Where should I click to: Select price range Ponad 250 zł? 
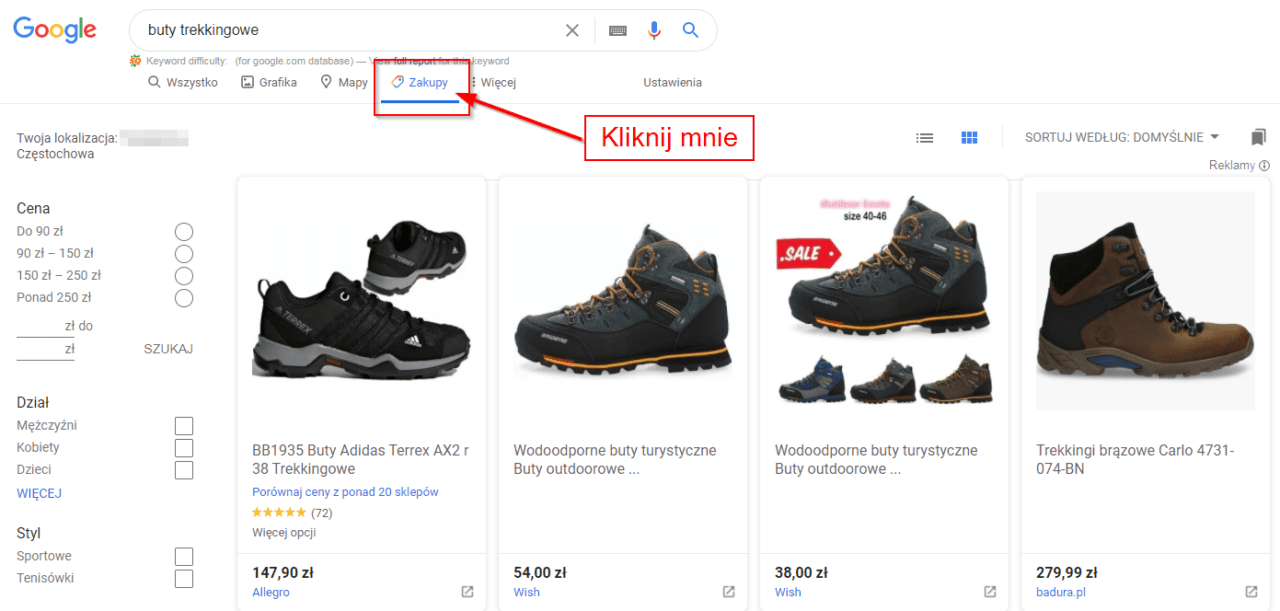(x=184, y=298)
